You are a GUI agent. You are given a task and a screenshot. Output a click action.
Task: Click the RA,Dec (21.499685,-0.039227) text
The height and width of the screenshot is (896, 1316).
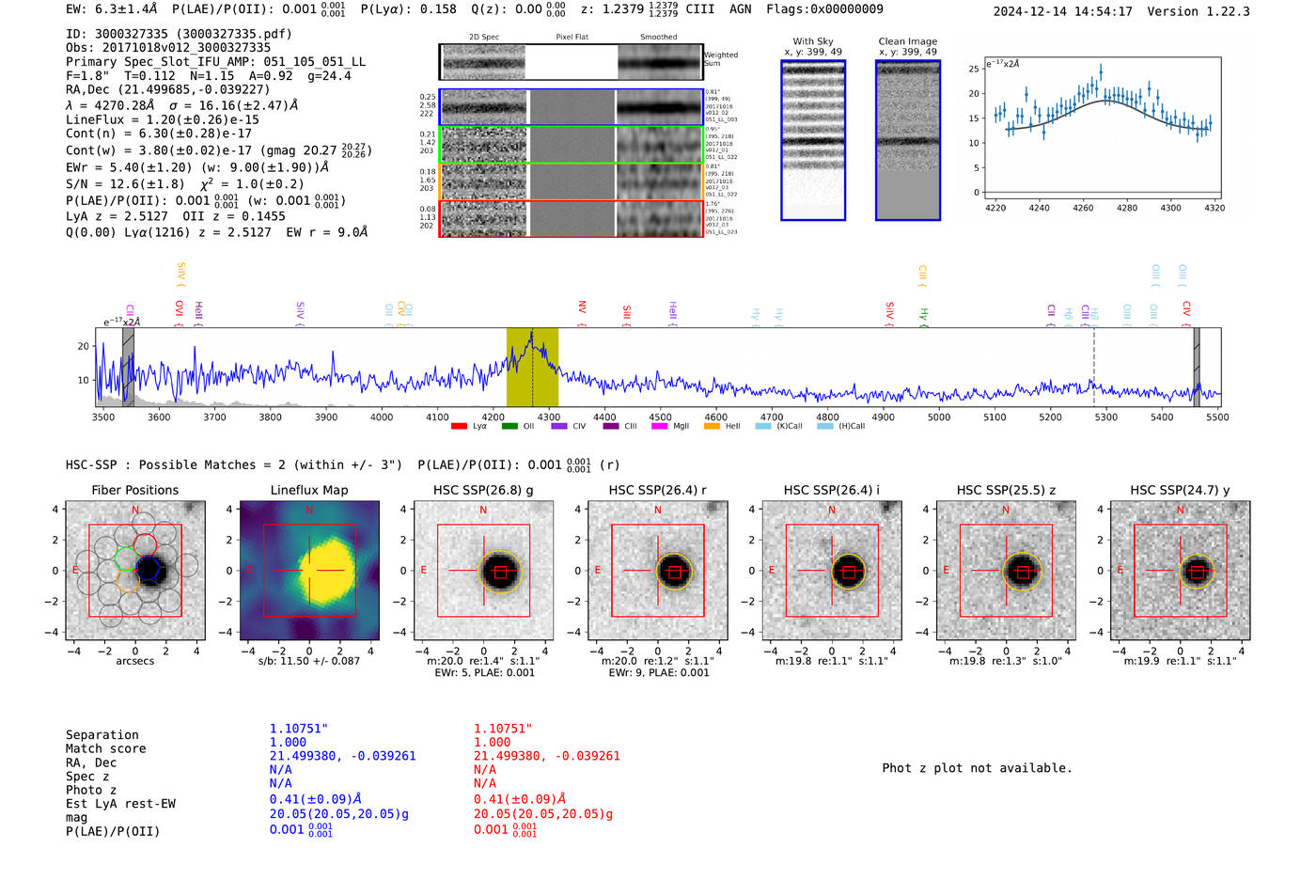click(168, 89)
